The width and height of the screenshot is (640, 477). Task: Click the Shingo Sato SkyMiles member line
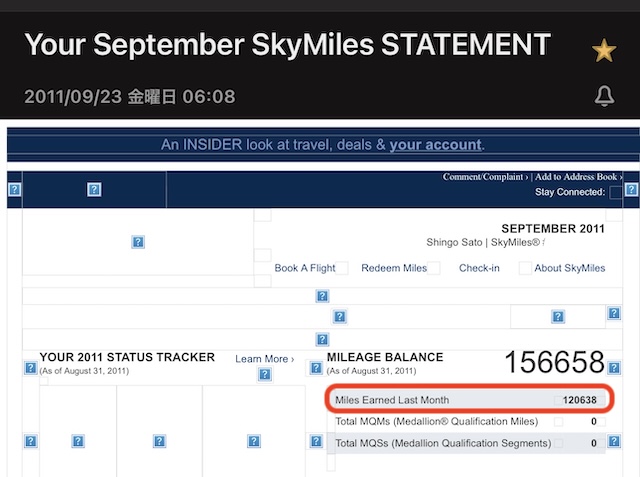(485, 242)
